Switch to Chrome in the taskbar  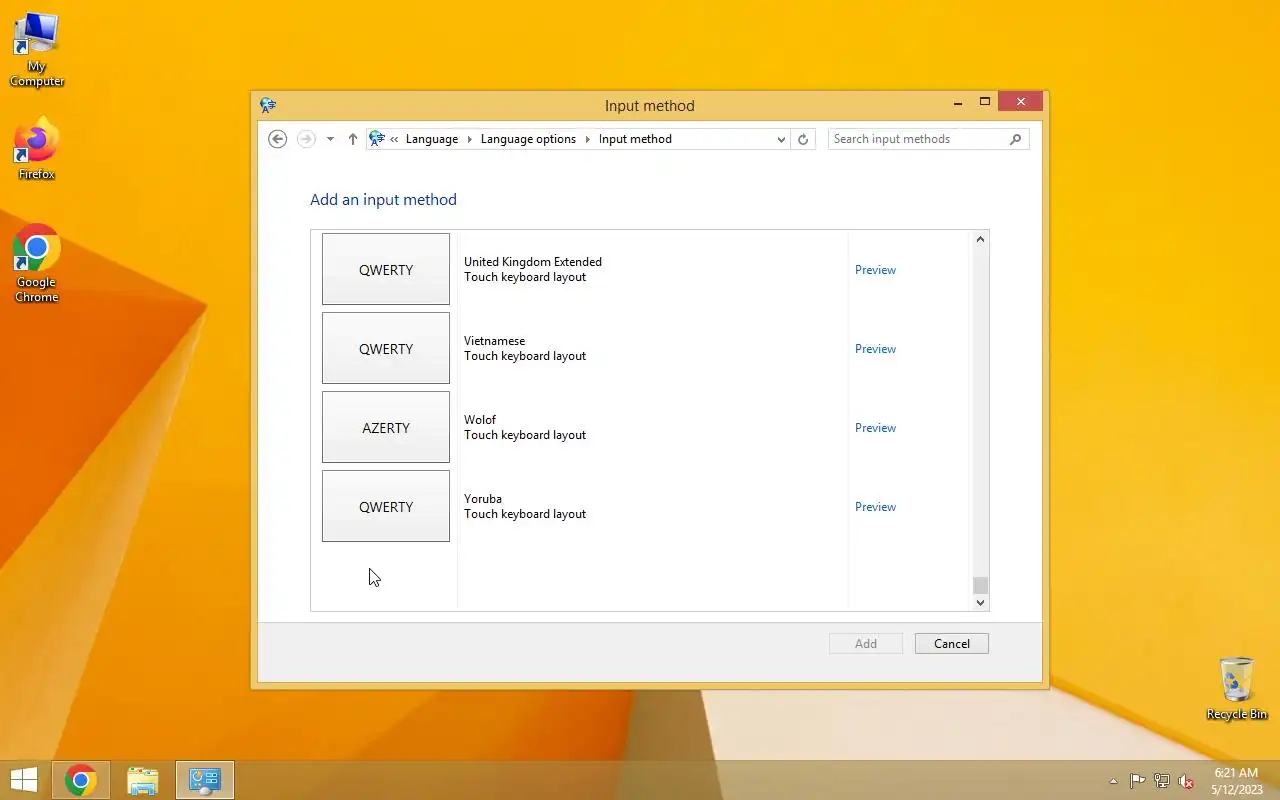pyautogui.click(x=81, y=780)
